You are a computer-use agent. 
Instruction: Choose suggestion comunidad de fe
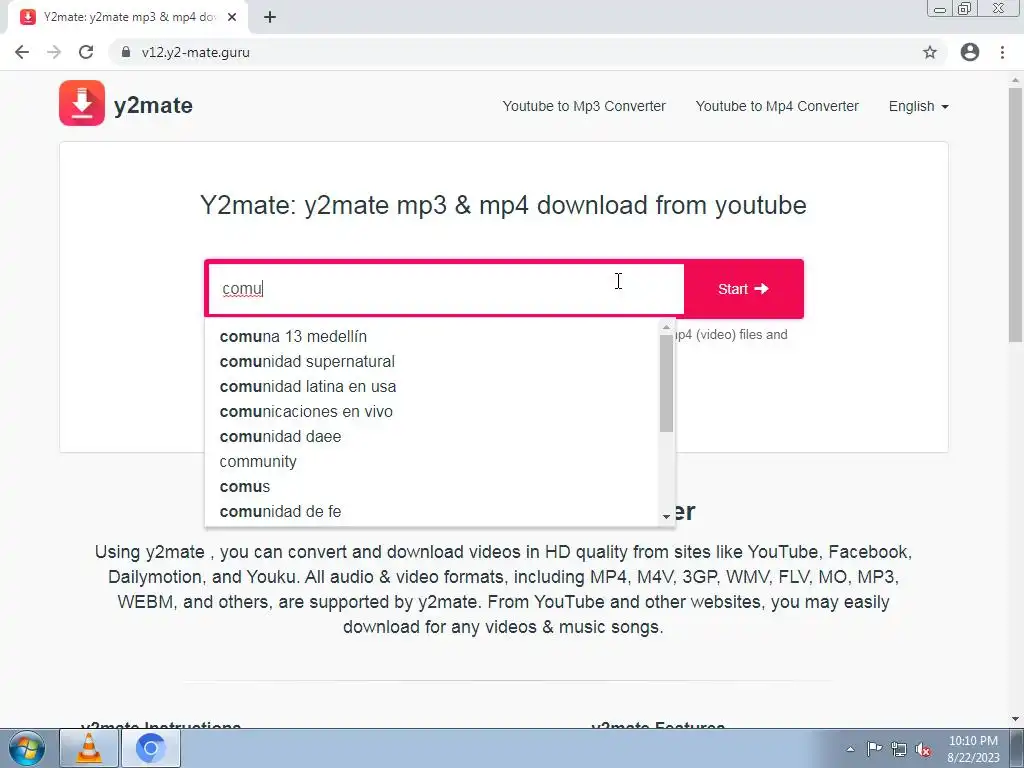click(431, 511)
